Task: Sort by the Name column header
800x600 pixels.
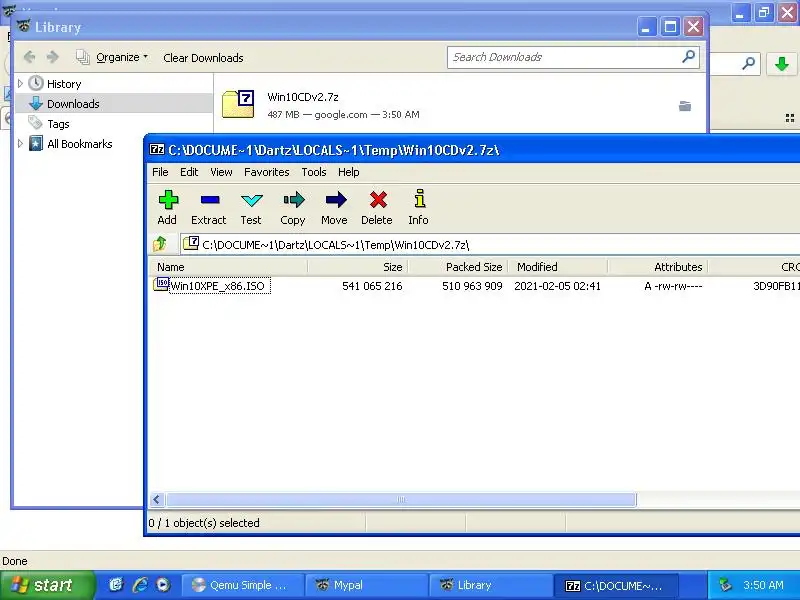Action: pos(228,267)
